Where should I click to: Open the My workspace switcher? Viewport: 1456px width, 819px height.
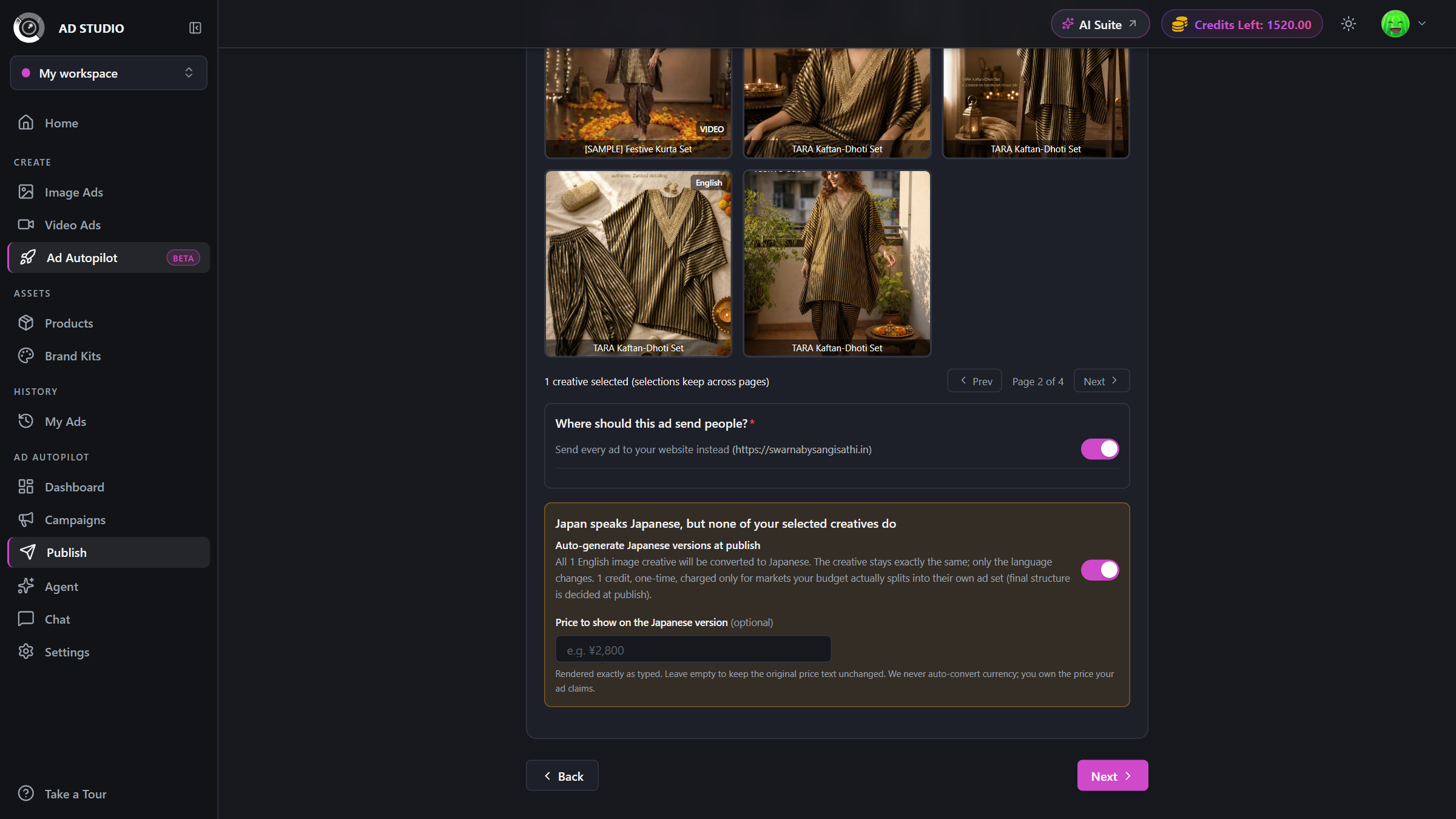coord(109,73)
